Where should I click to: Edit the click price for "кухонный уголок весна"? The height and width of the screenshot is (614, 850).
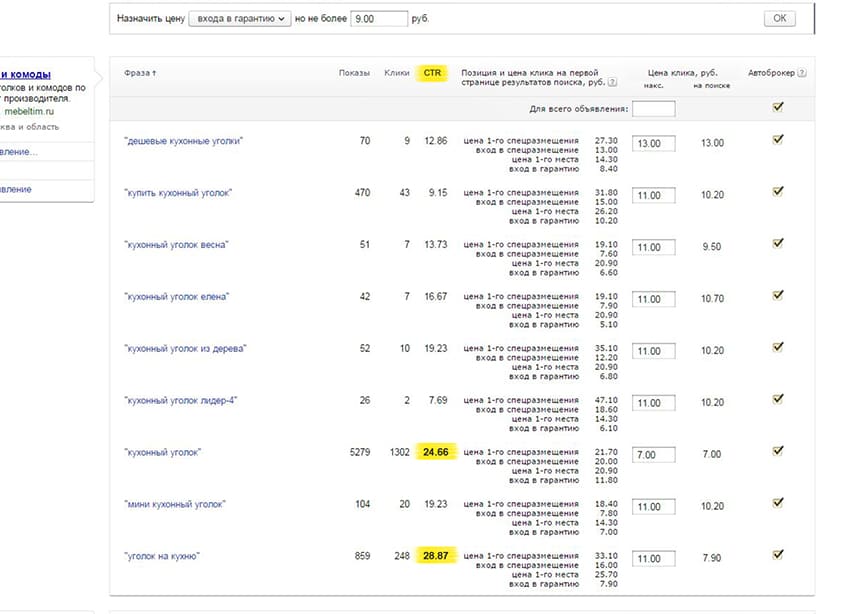[x=653, y=247]
